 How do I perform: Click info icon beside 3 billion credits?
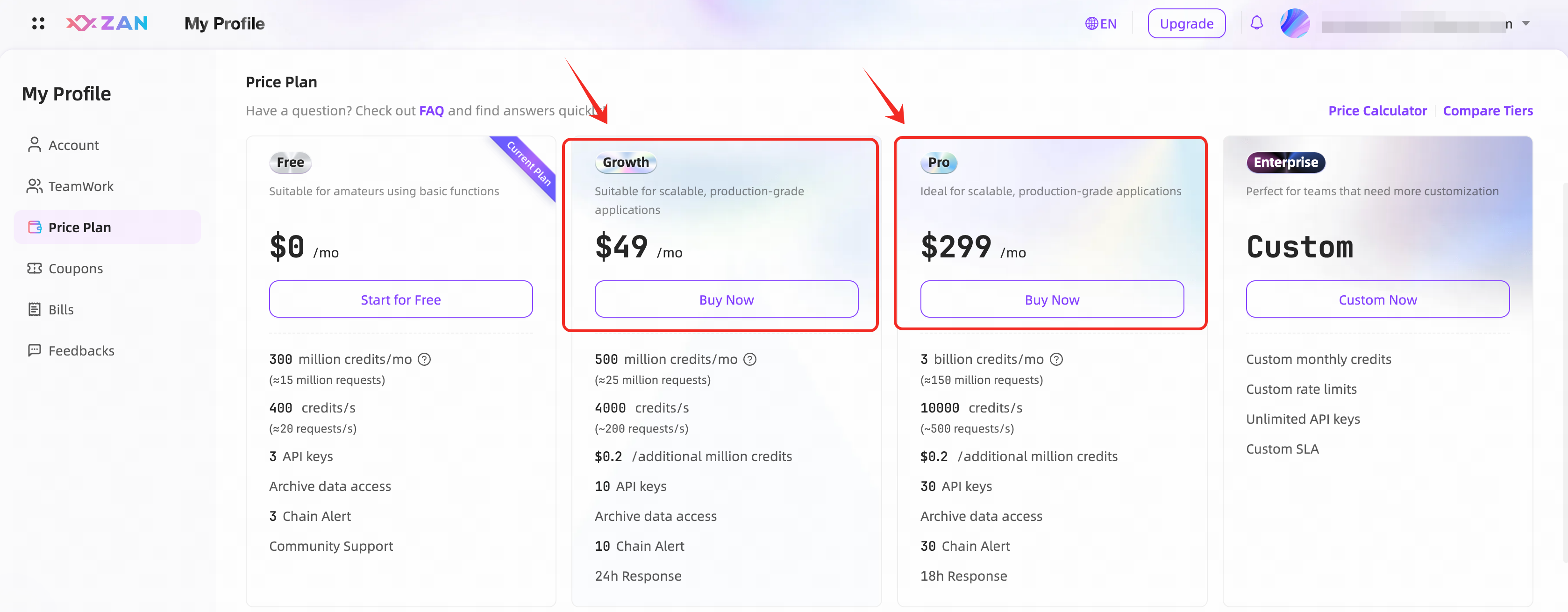pos(1057,360)
